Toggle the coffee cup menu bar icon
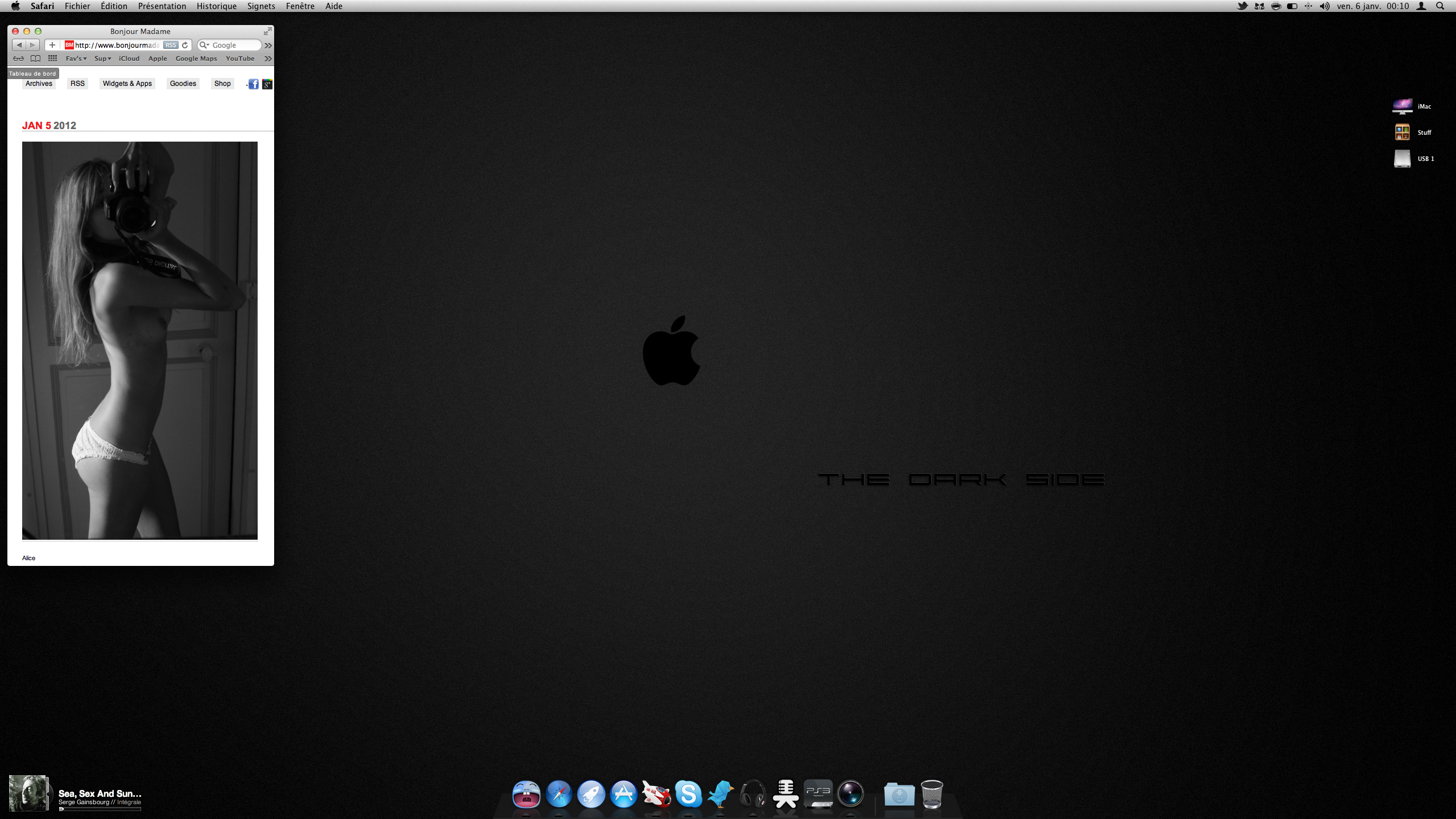 pos(1276,6)
